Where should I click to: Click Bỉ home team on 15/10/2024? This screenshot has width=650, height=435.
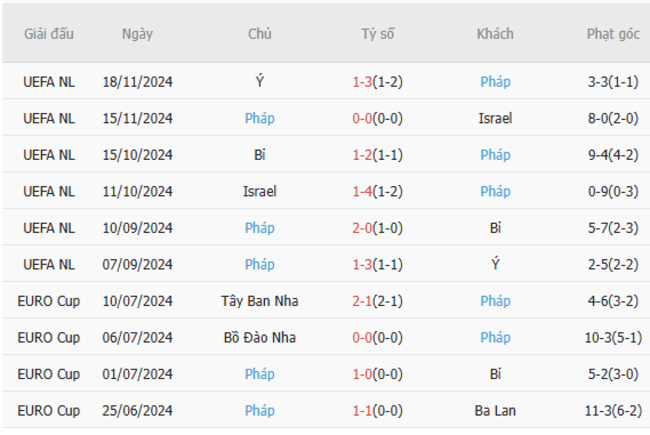point(259,155)
